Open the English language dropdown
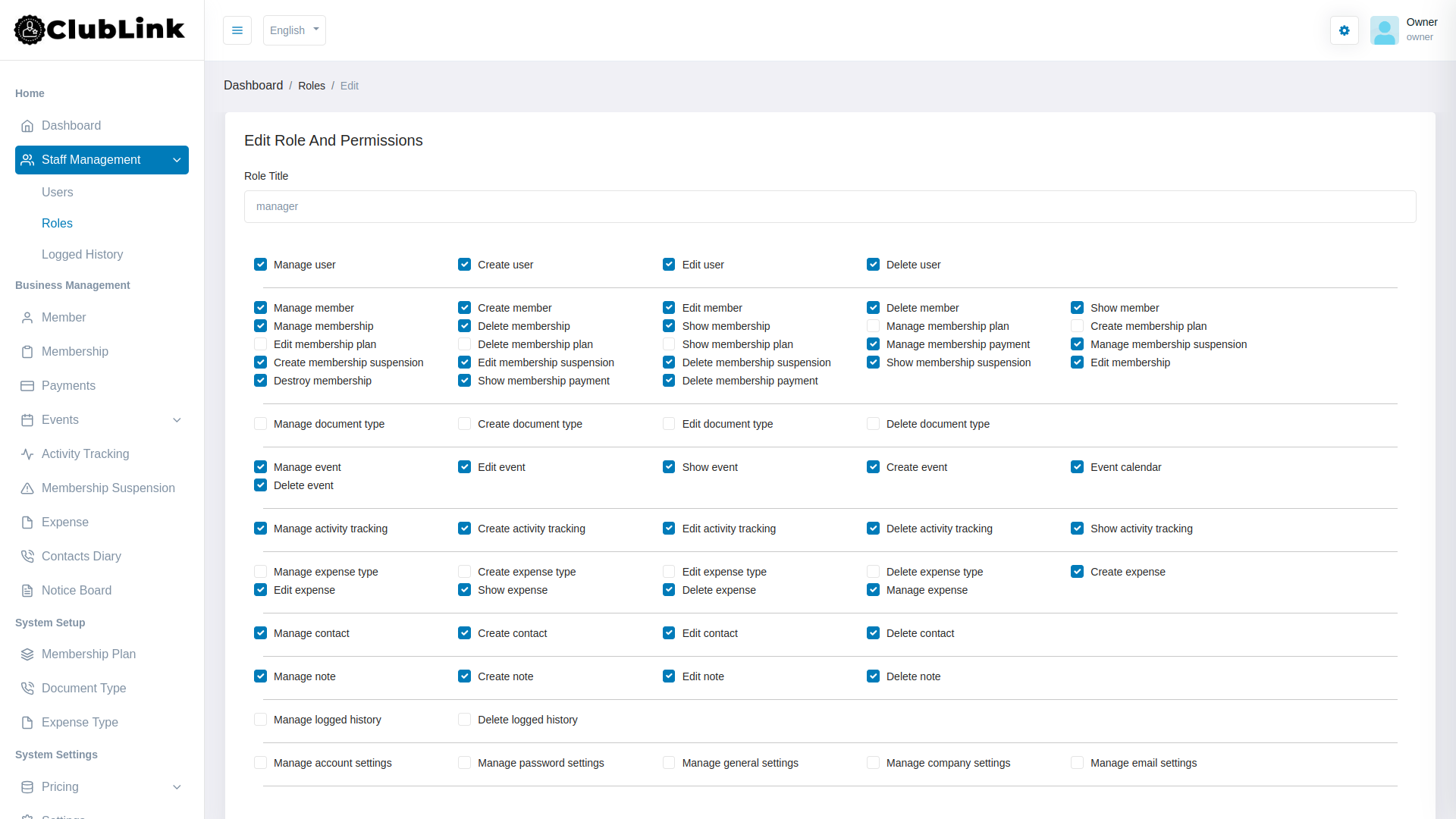The width and height of the screenshot is (1456, 819). point(294,30)
